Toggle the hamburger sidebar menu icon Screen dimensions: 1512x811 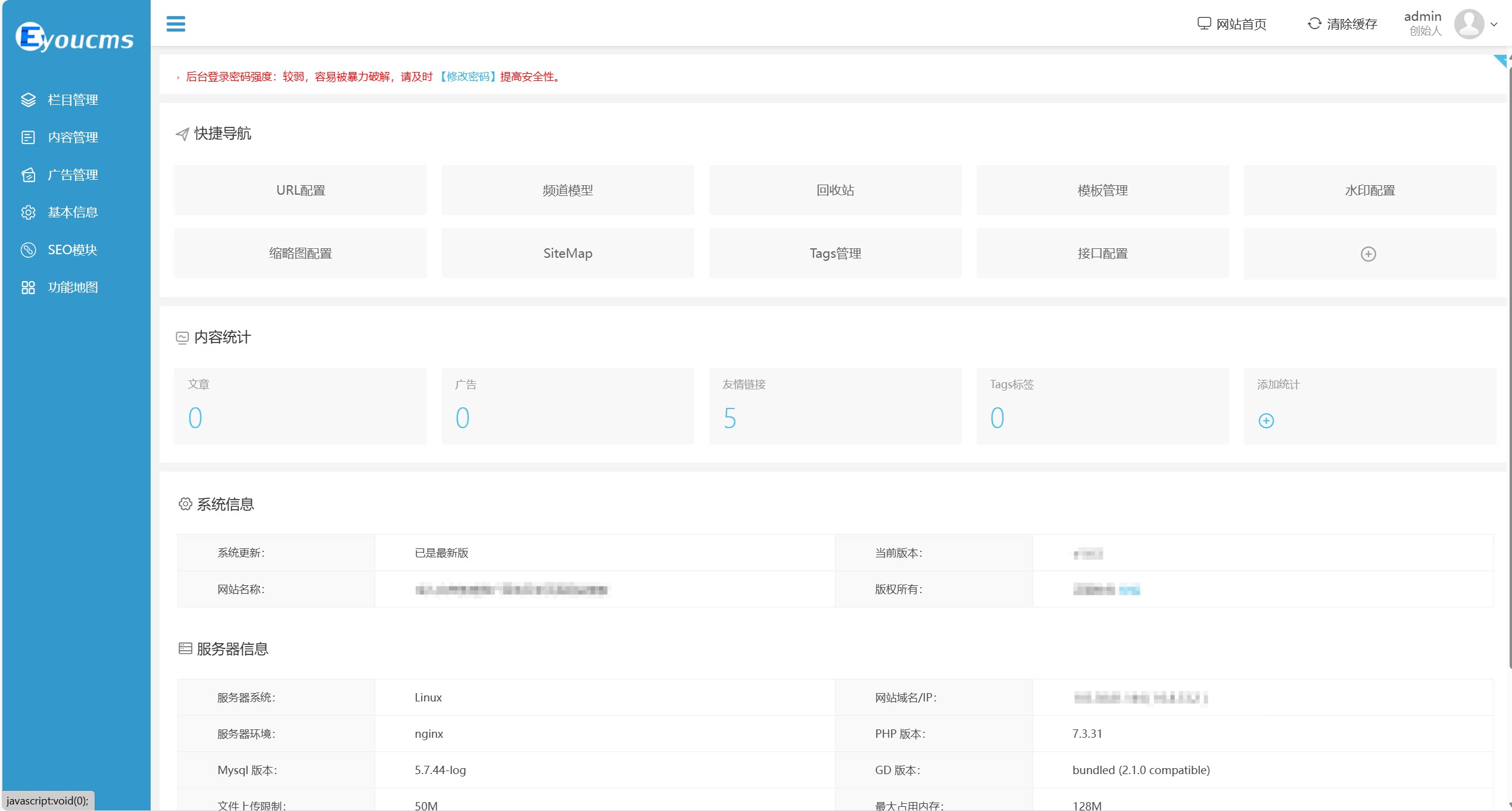click(176, 24)
